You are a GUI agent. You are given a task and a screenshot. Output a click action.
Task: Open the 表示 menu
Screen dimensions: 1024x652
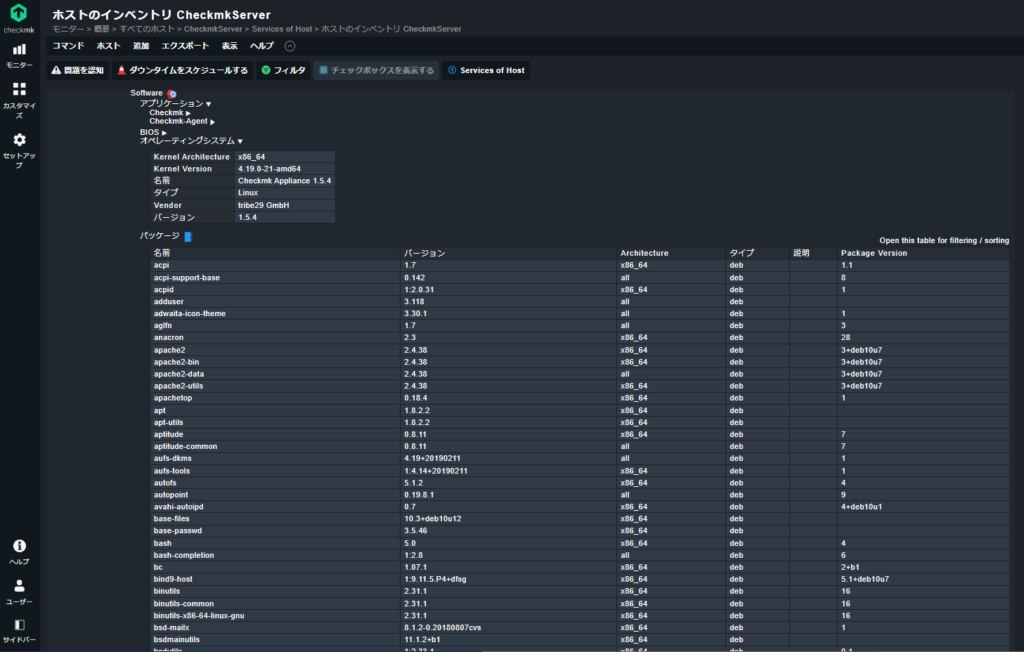(229, 46)
